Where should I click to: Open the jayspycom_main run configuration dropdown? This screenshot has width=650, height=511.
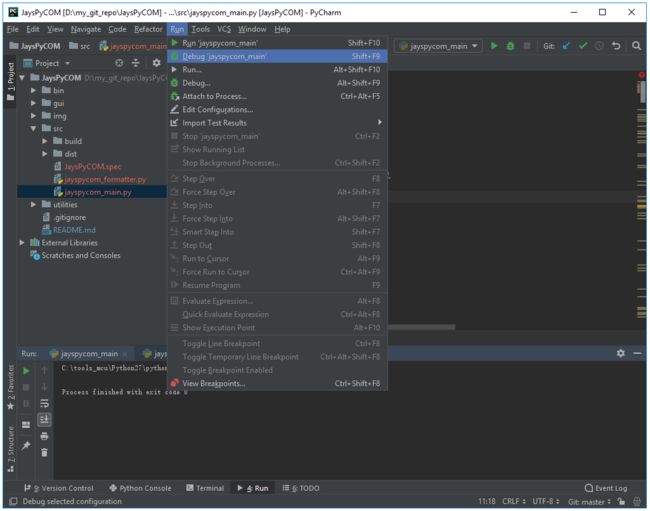pos(439,46)
